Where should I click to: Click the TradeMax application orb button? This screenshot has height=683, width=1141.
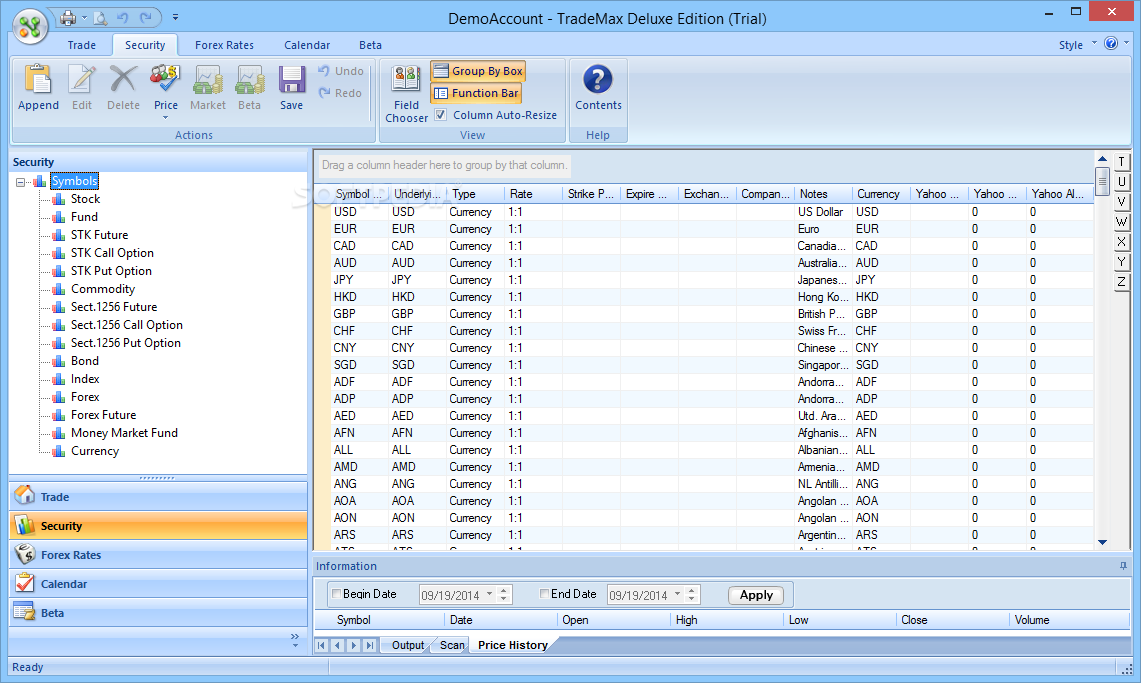(x=30, y=28)
